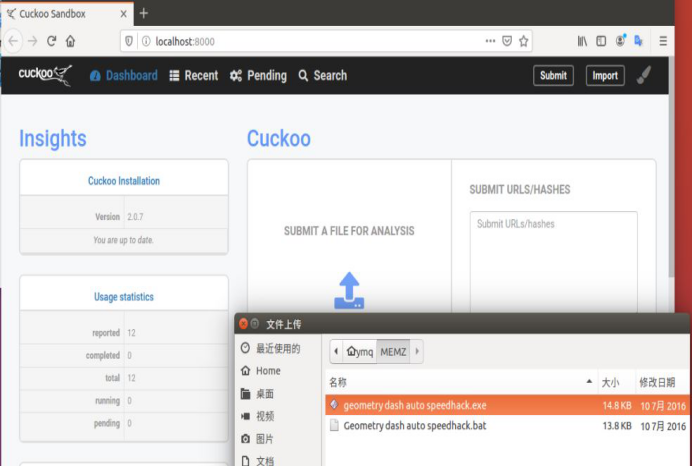Open the Firefox hamburger menu
692x466 pixels.
coord(663,41)
